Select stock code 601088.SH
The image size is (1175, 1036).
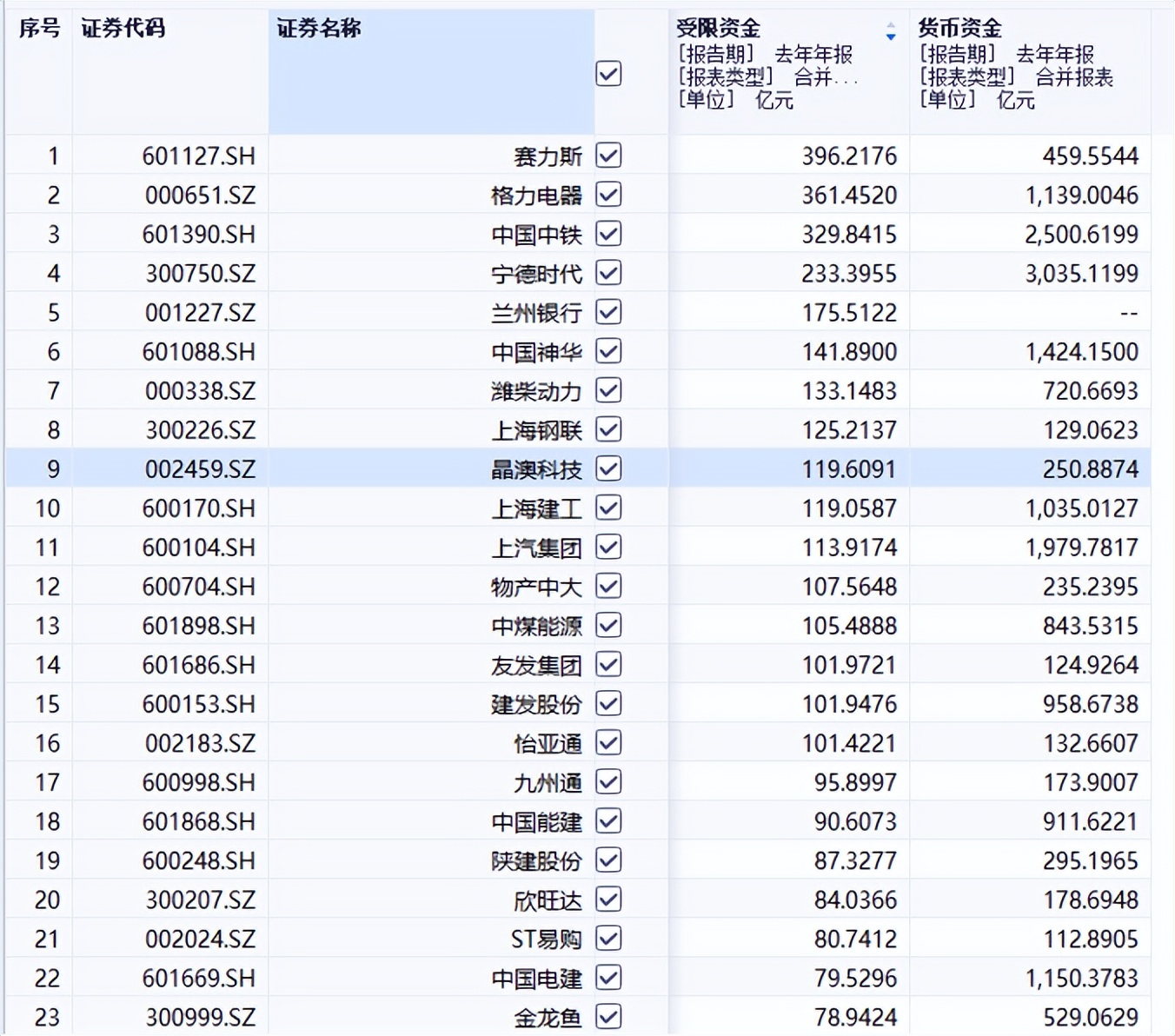coord(199,352)
